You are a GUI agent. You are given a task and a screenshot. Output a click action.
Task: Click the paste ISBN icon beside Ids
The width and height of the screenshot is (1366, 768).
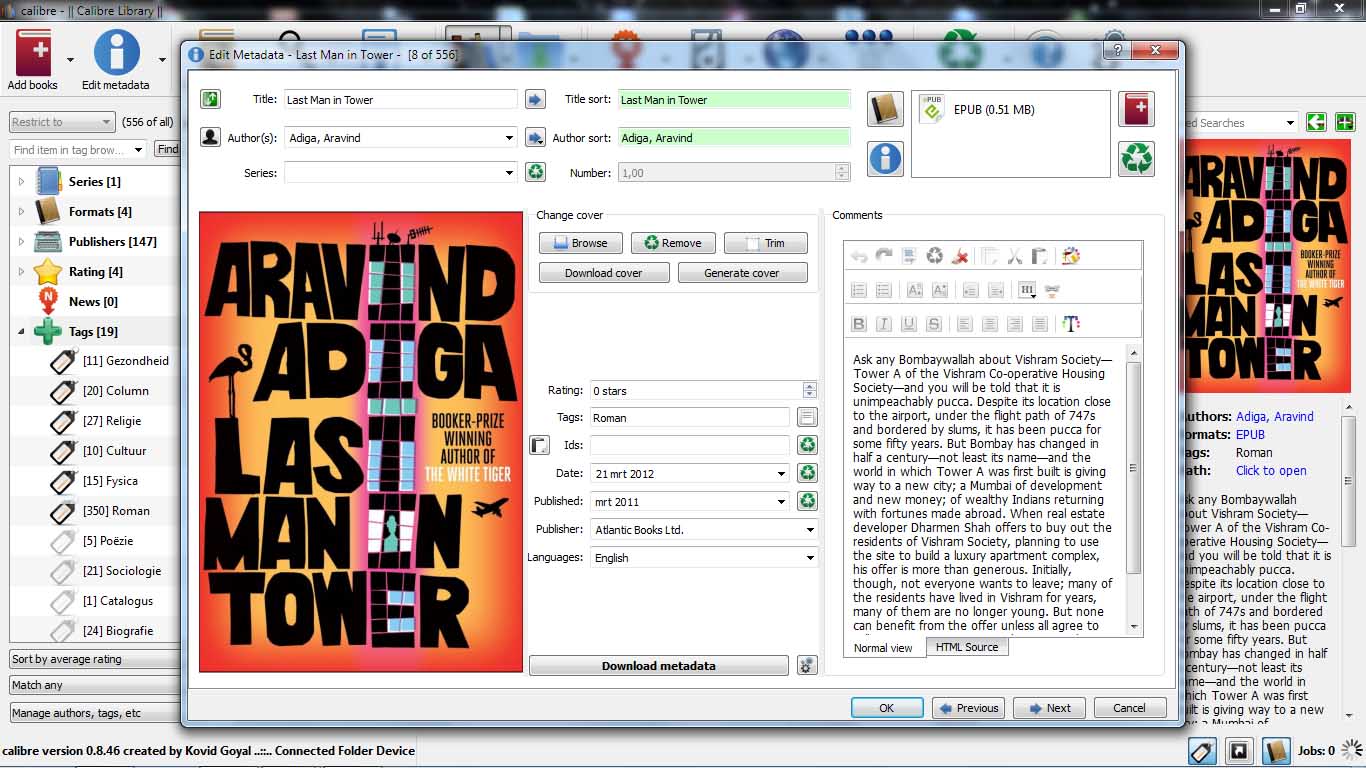click(x=538, y=445)
